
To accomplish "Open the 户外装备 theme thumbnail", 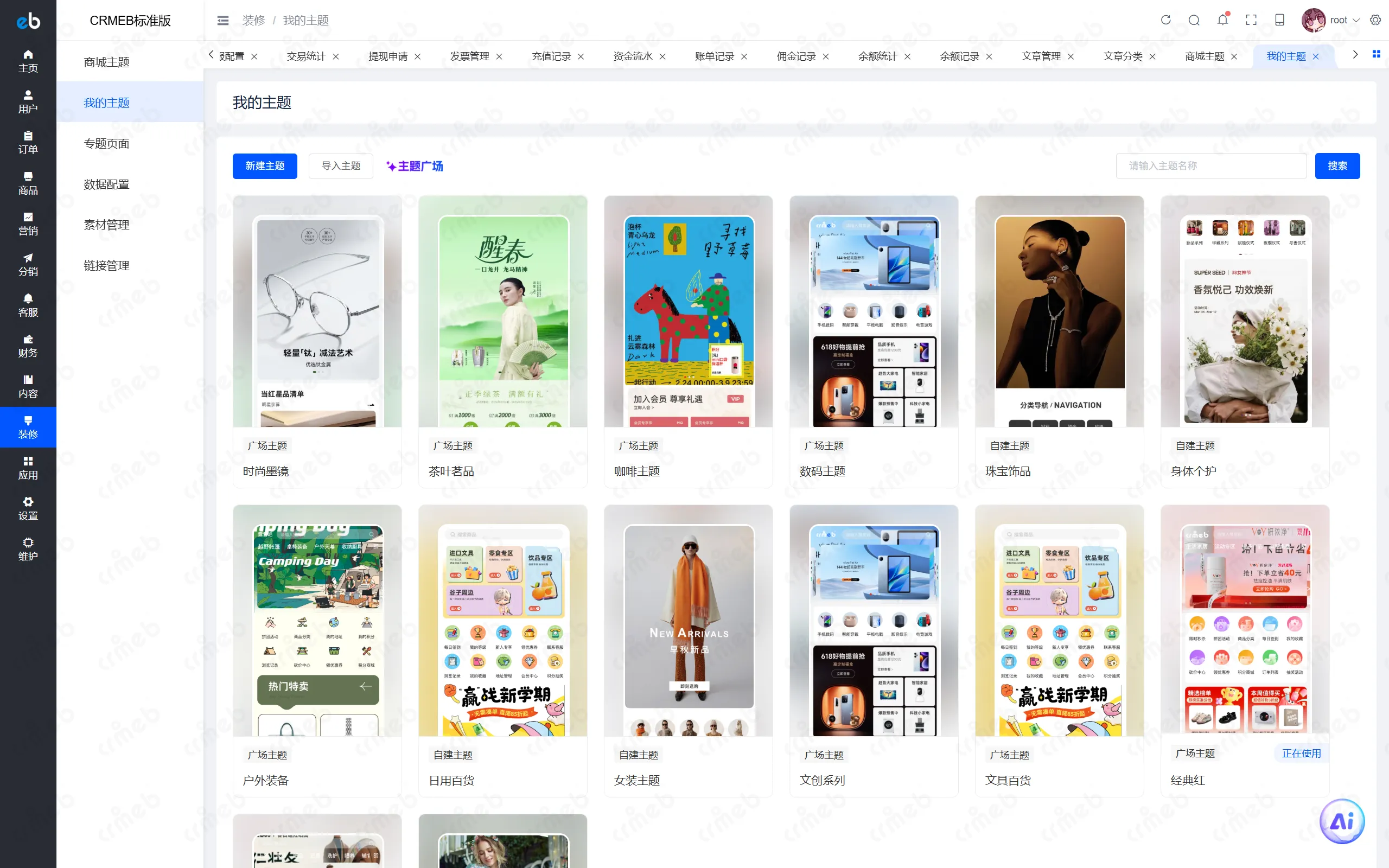I will coord(317,621).
